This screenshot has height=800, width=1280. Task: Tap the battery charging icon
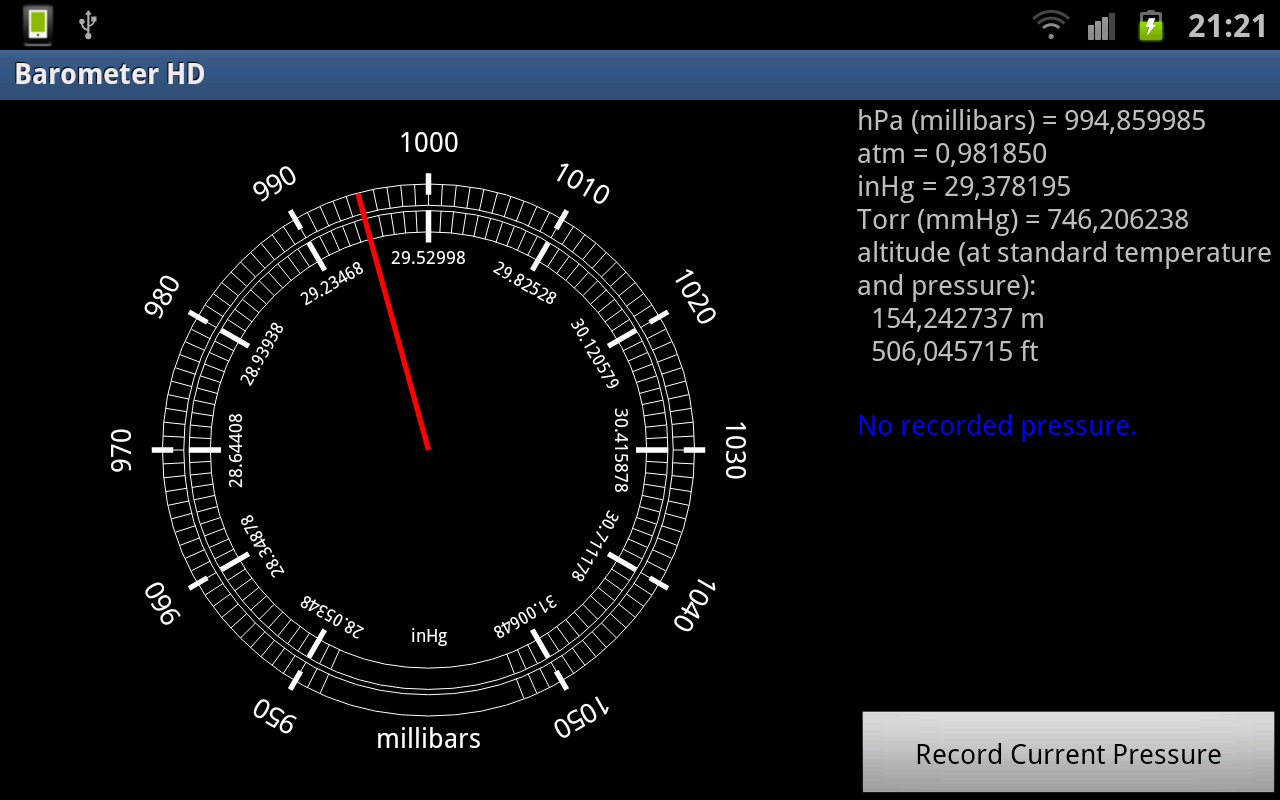(x=1151, y=25)
